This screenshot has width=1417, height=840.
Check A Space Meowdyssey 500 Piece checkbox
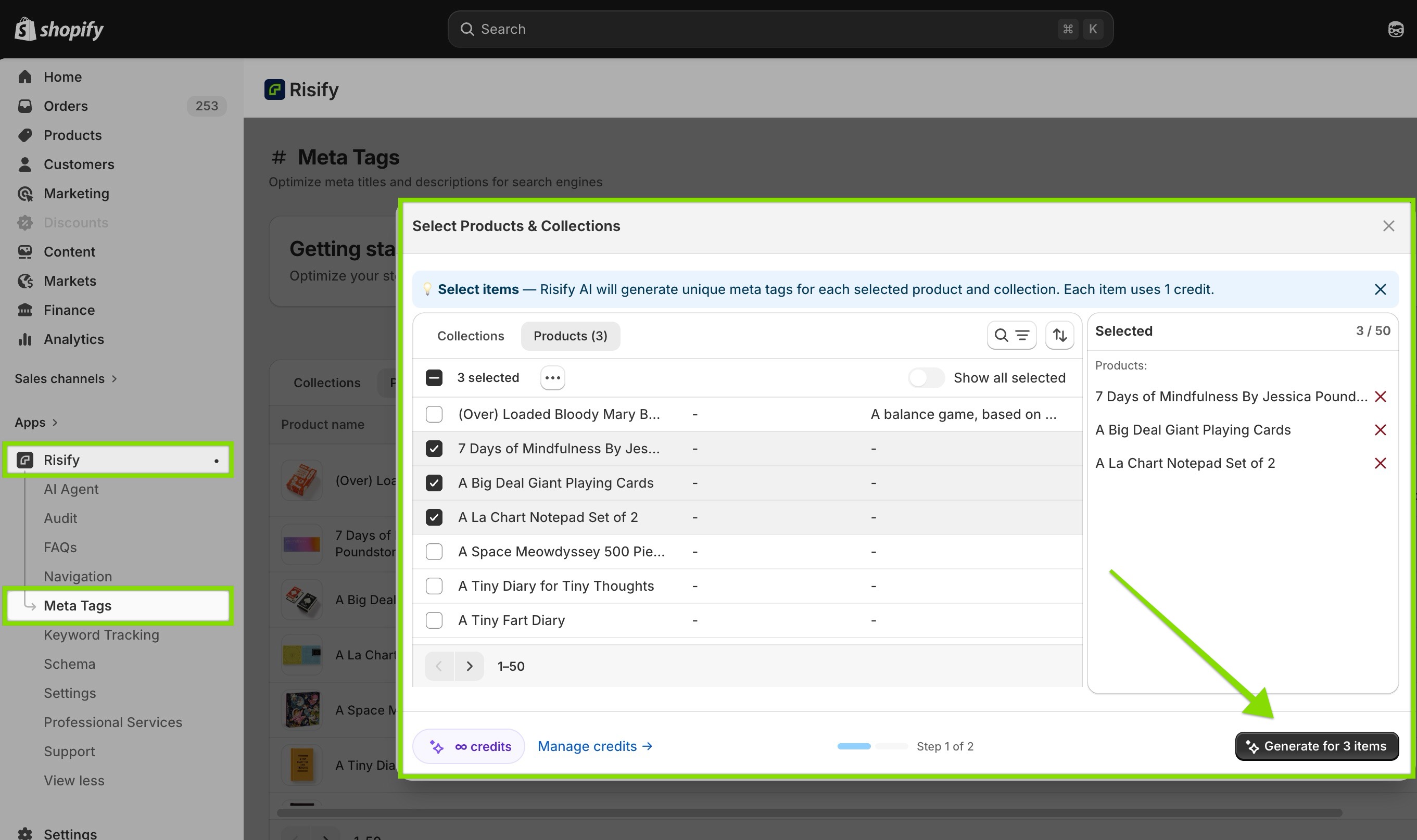click(434, 552)
